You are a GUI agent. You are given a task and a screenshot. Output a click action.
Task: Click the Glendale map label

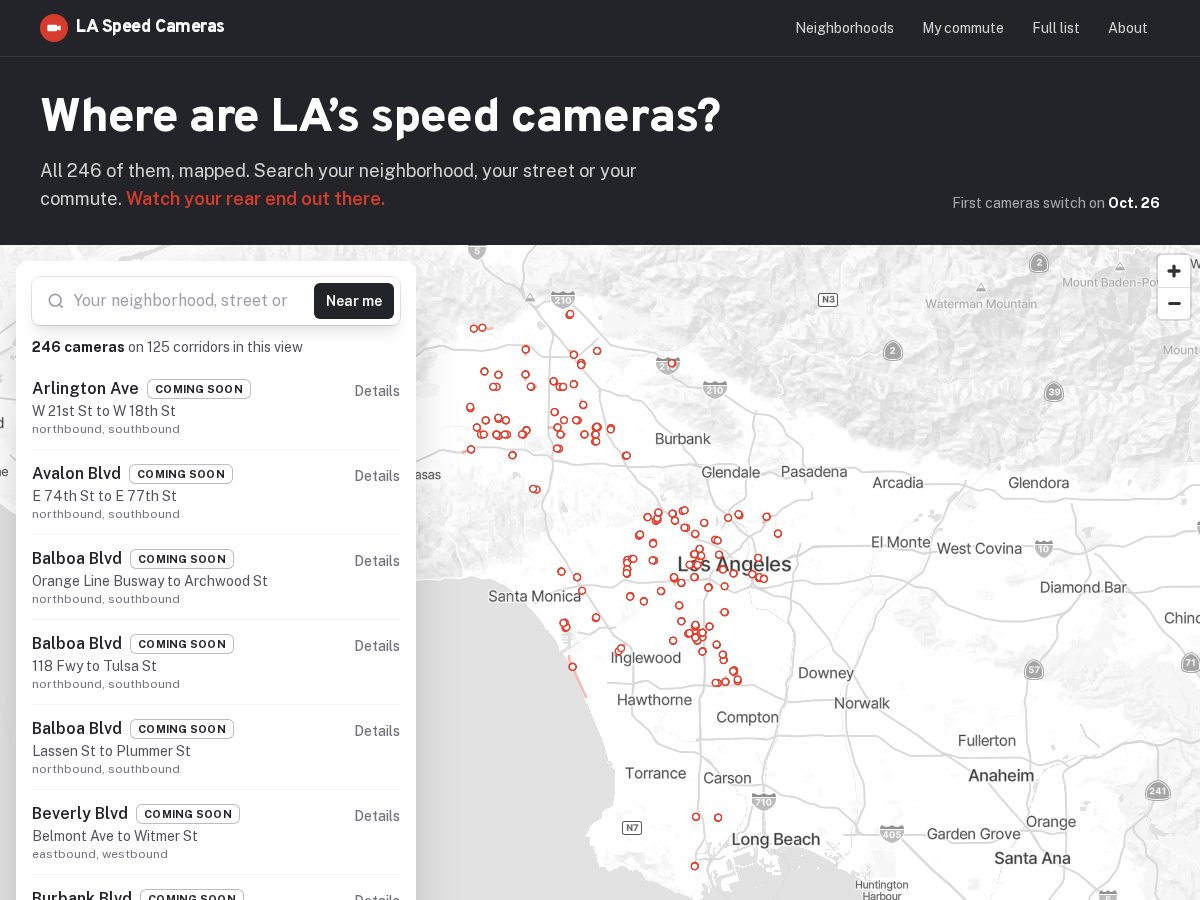[x=731, y=472]
